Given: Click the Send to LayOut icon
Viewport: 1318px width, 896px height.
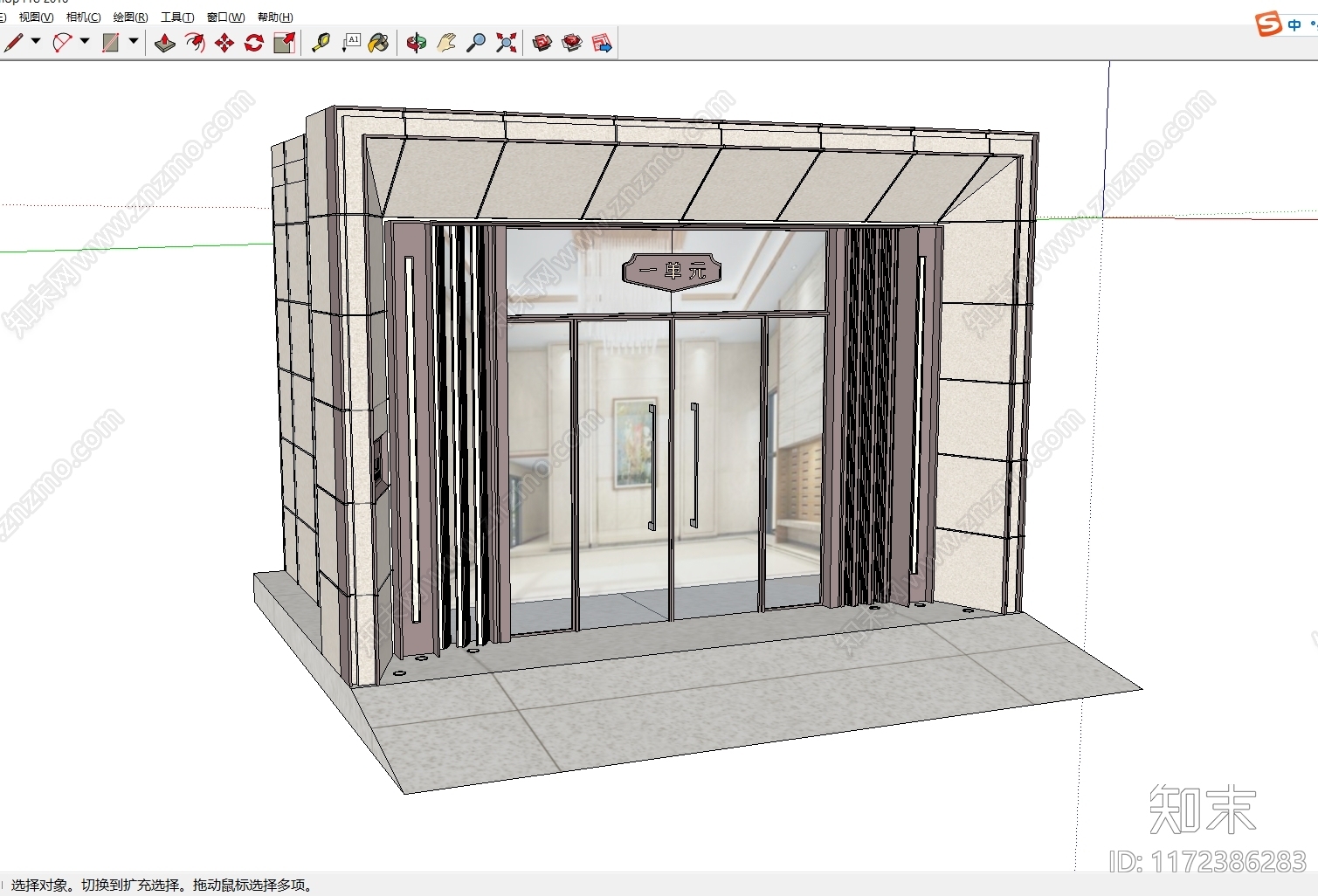Looking at the screenshot, I should tap(602, 43).
